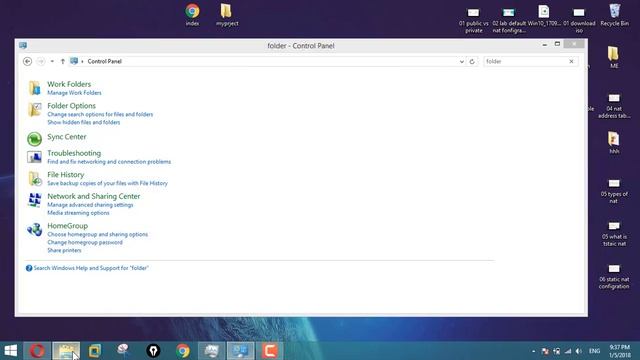Click the network signal tray icon
The height and width of the screenshot is (360, 640).
[x=568, y=351]
